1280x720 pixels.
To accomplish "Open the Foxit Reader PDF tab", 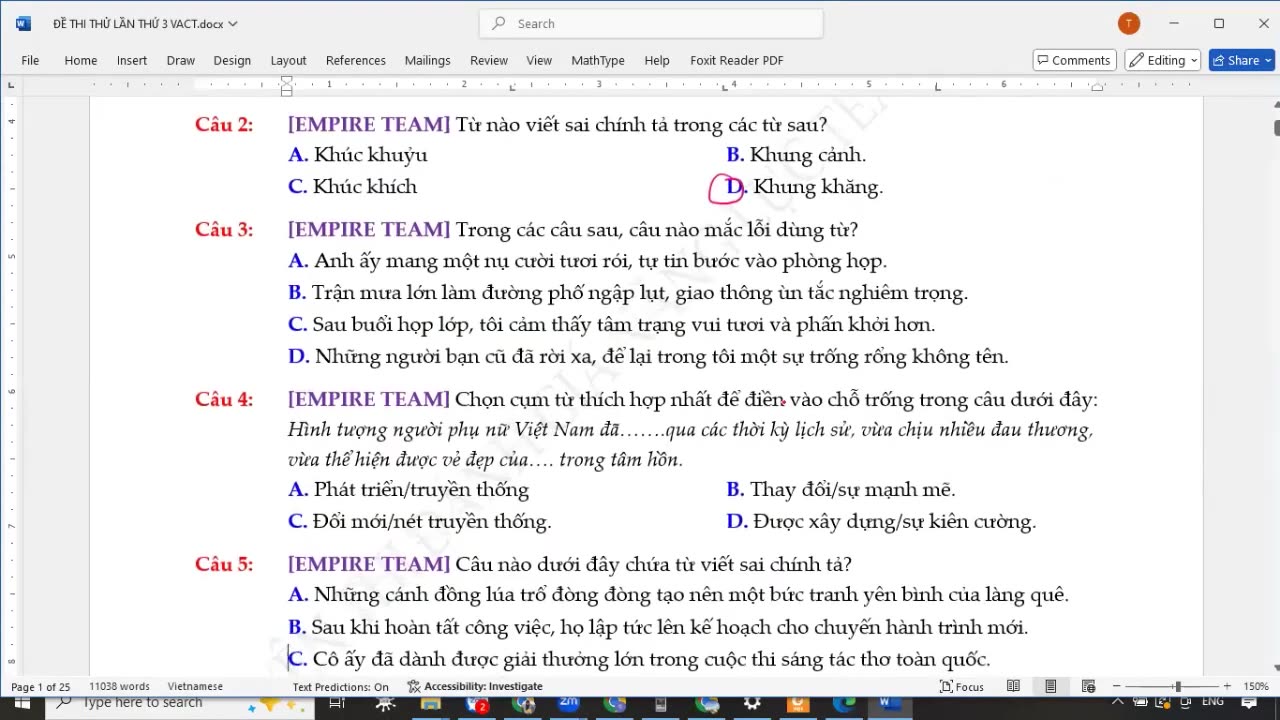I will pyautogui.click(x=737, y=60).
